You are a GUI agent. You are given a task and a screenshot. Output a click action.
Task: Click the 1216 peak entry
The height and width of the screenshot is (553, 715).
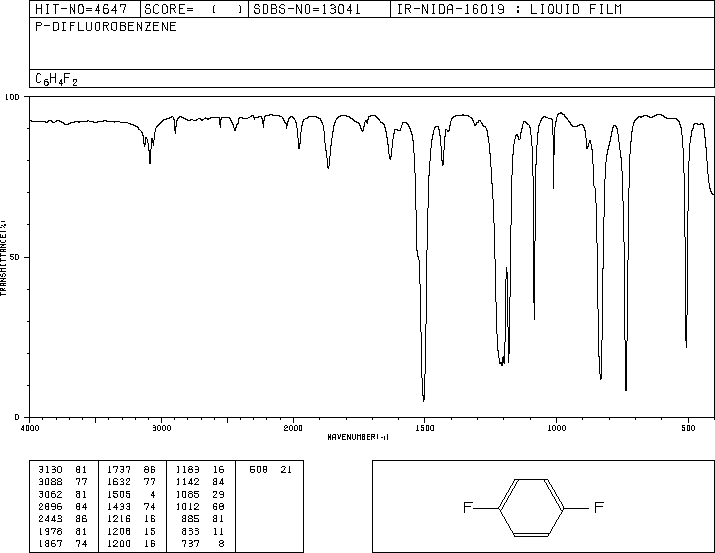pyautogui.click(x=131, y=519)
